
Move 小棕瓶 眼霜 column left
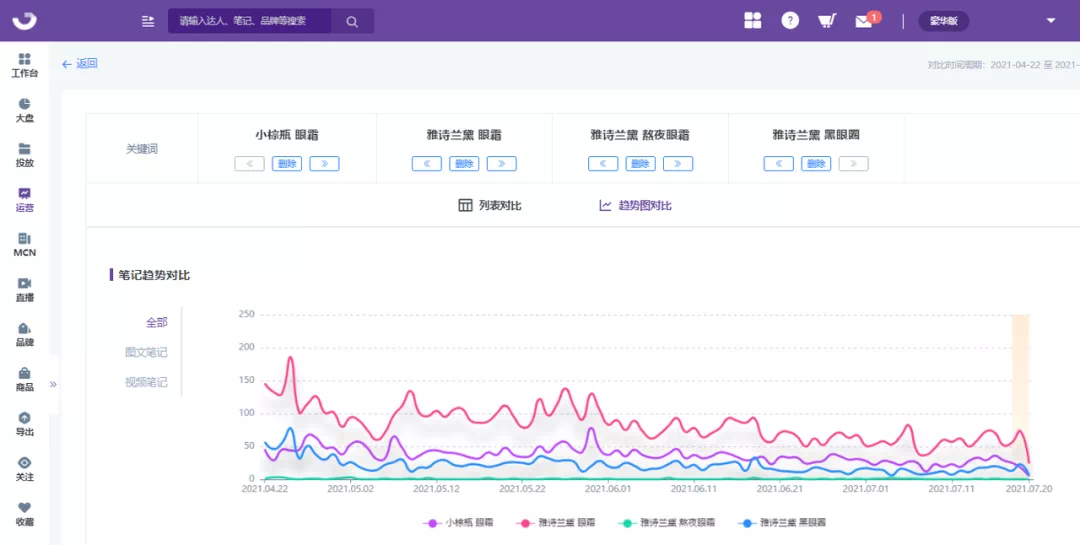[x=249, y=164]
